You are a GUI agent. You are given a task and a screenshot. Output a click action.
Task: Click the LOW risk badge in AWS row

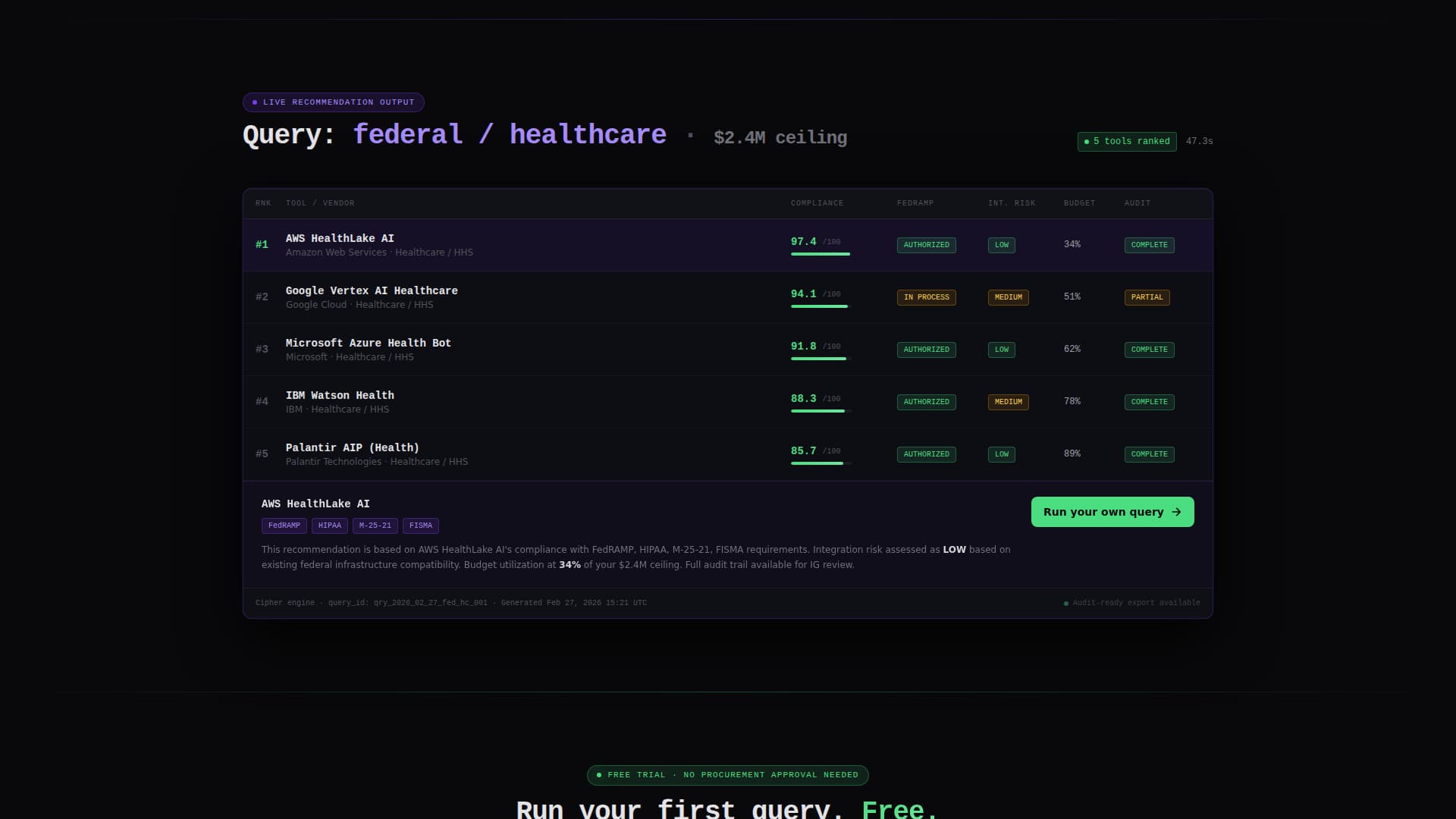pos(1002,245)
